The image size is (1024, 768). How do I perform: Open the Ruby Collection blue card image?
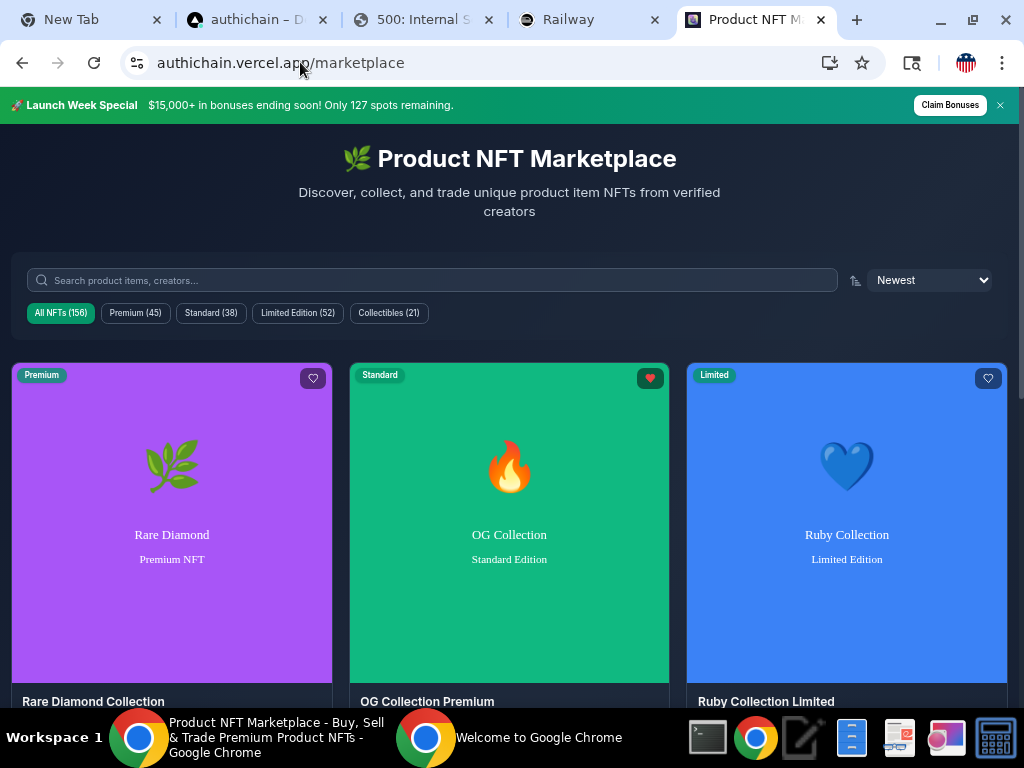click(847, 523)
